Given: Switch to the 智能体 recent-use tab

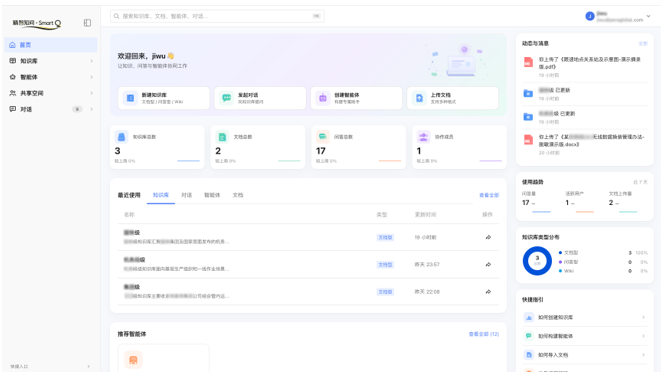Looking at the screenshot, I should [x=212, y=195].
